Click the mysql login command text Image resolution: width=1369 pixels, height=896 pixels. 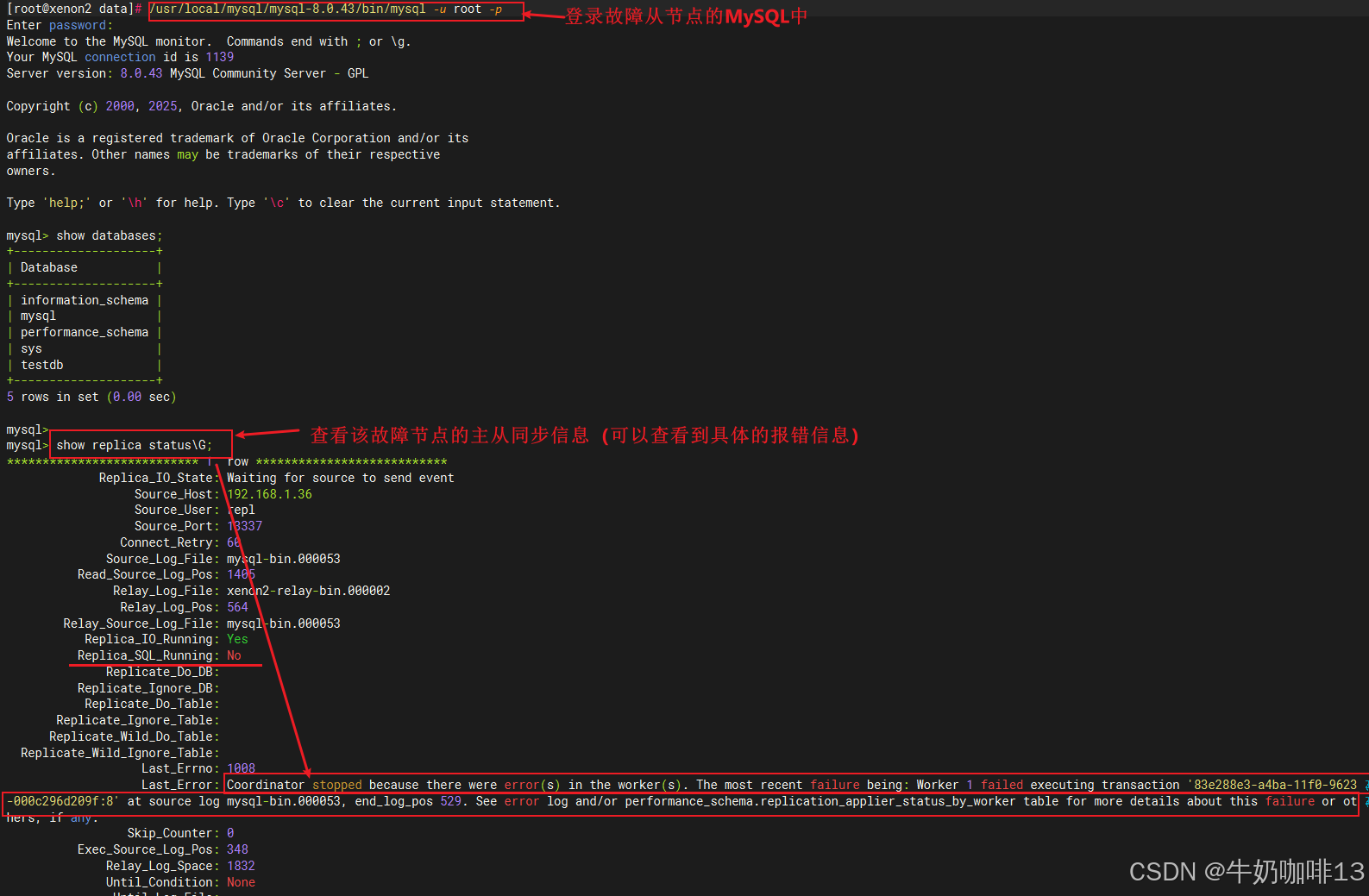pos(326,9)
